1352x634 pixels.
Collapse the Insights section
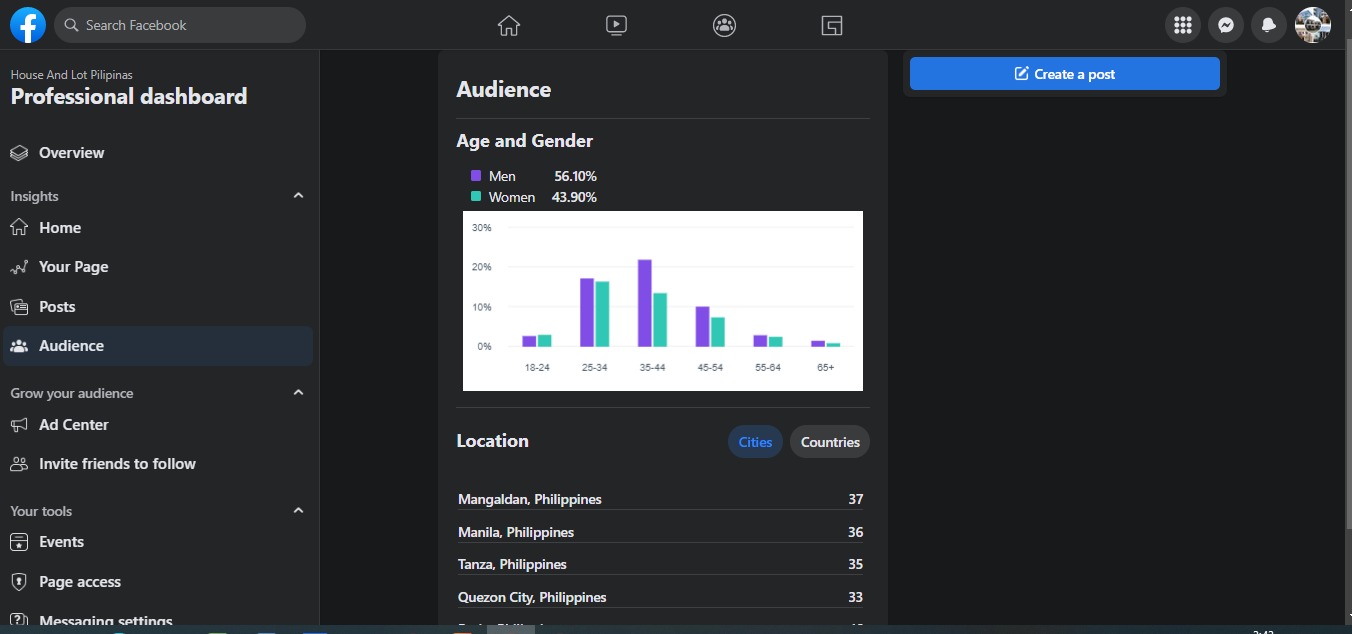[x=298, y=196]
